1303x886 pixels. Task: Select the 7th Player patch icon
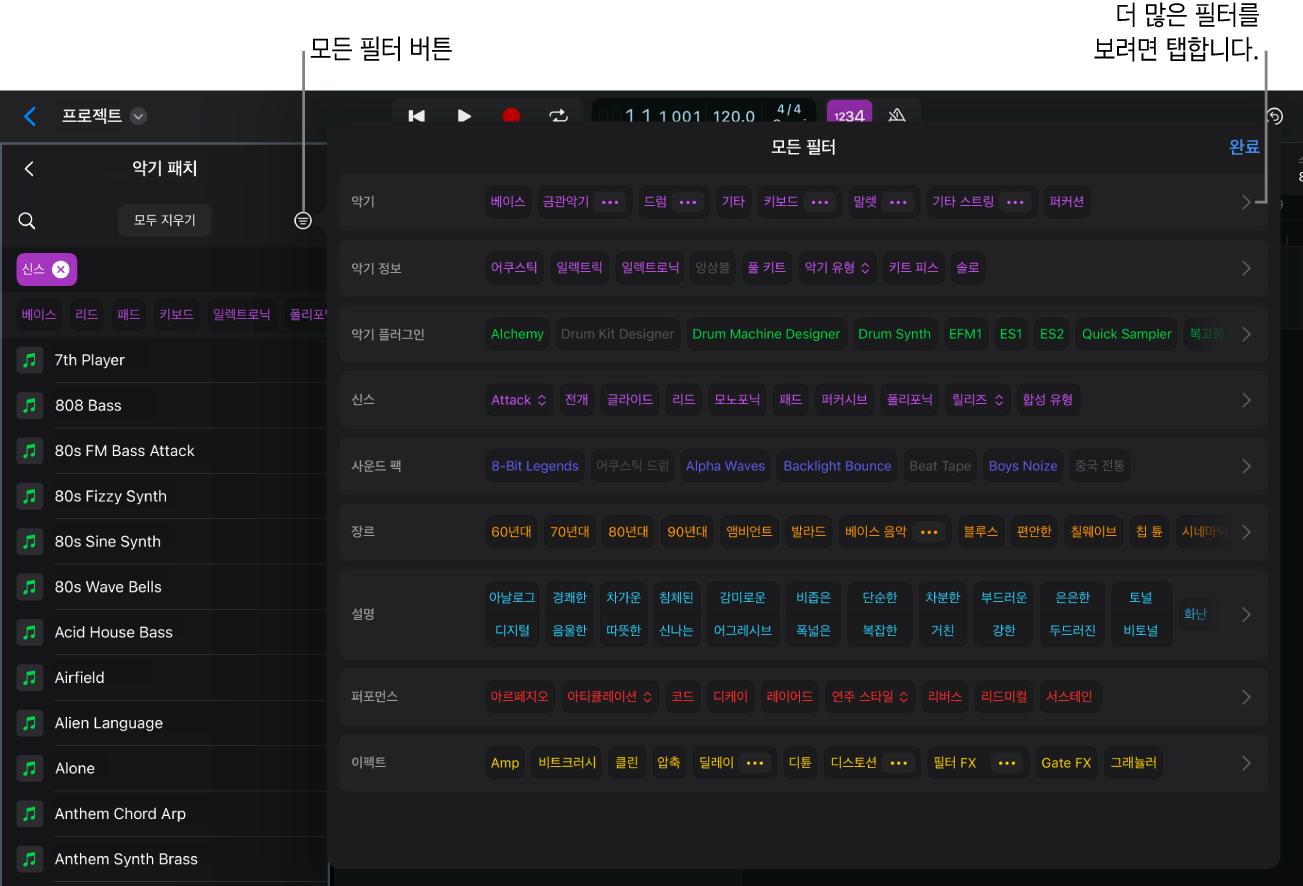coord(31,360)
